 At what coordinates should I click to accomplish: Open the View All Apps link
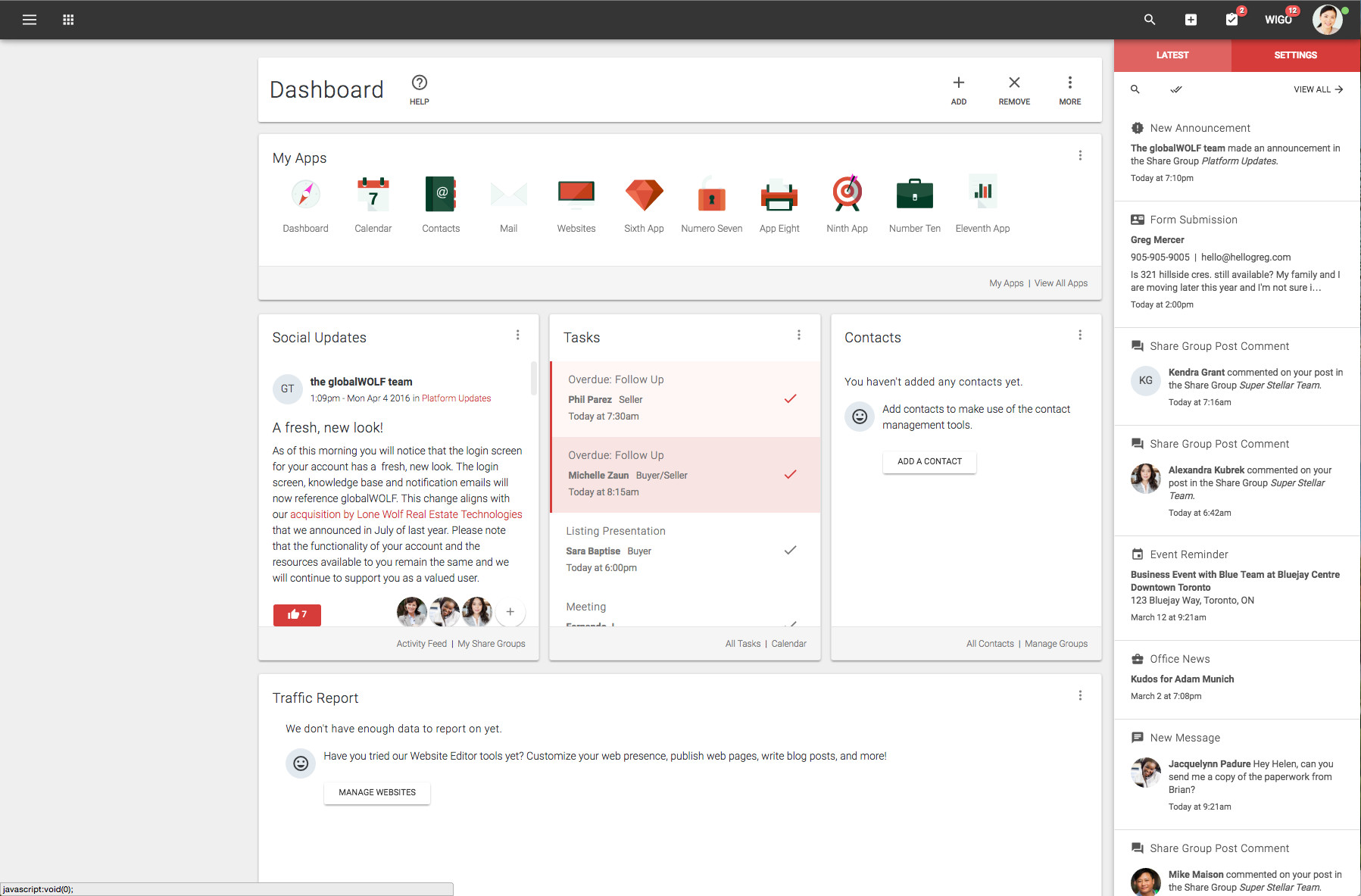pyautogui.click(x=1061, y=283)
